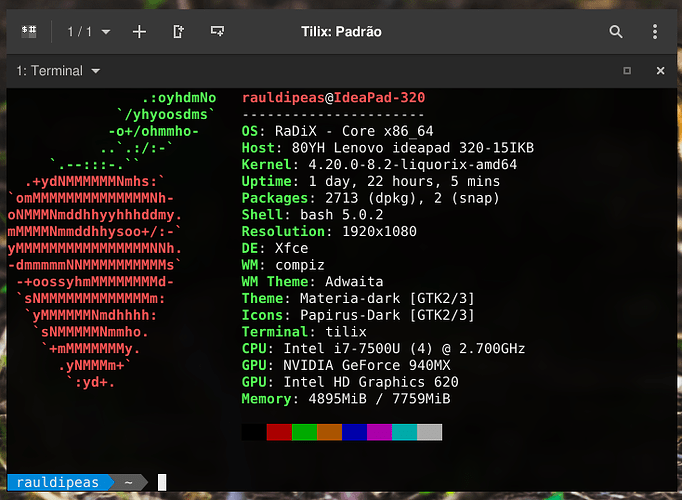Click the black color block

pyautogui.click(x=254, y=432)
